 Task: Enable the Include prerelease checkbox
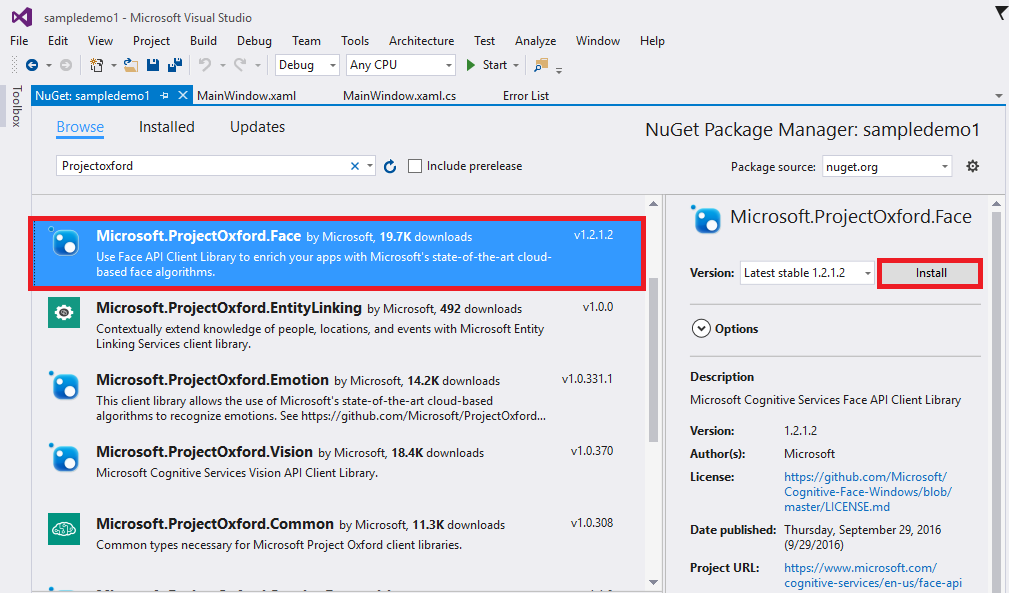click(x=415, y=166)
